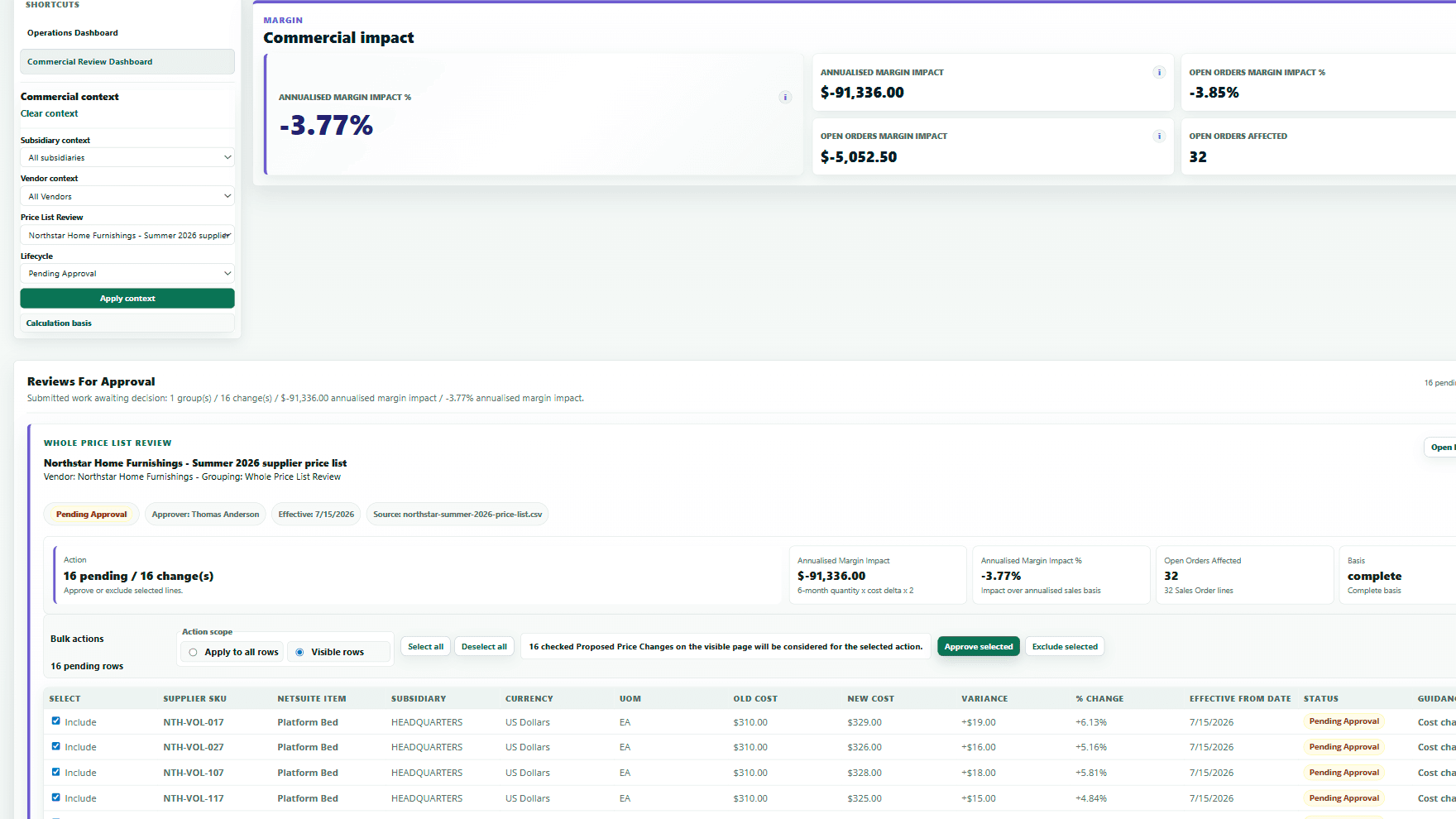Click Select all button
This screenshot has height=819, width=1456.
click(426, 647)
